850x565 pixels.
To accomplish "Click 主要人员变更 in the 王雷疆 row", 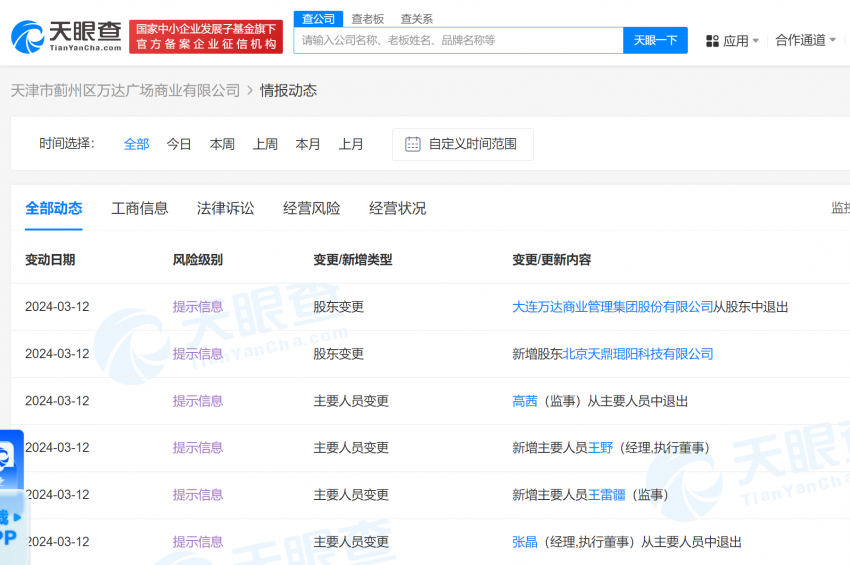I will [x=351, y=495].
